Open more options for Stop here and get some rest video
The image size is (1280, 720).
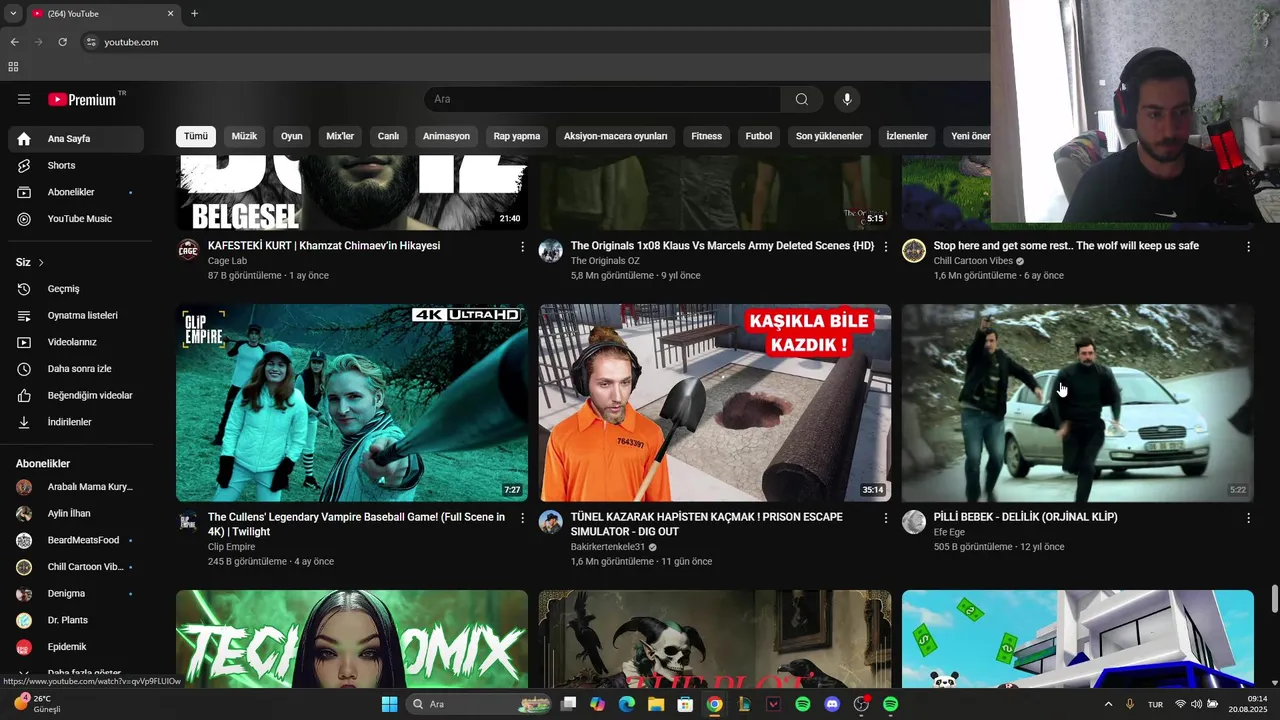coord(1248,246)
